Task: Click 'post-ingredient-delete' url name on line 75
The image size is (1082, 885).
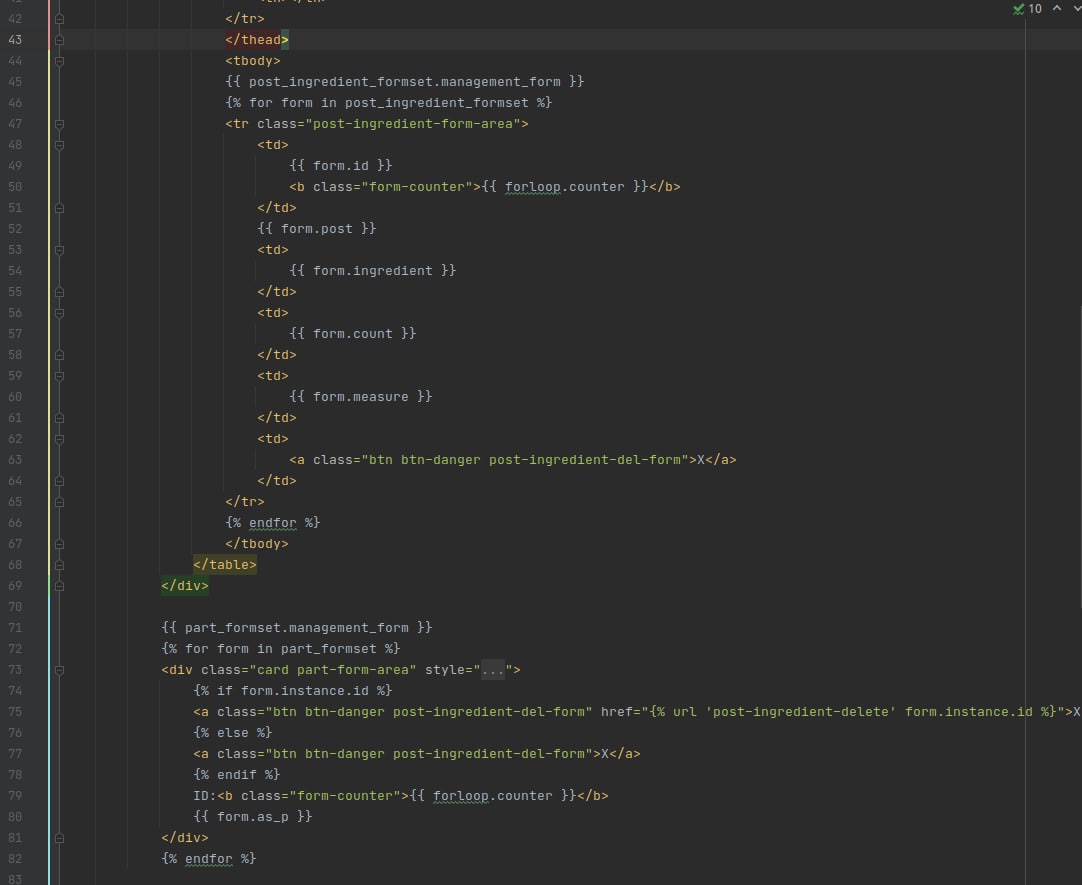Action: click(x=800, y=712)
